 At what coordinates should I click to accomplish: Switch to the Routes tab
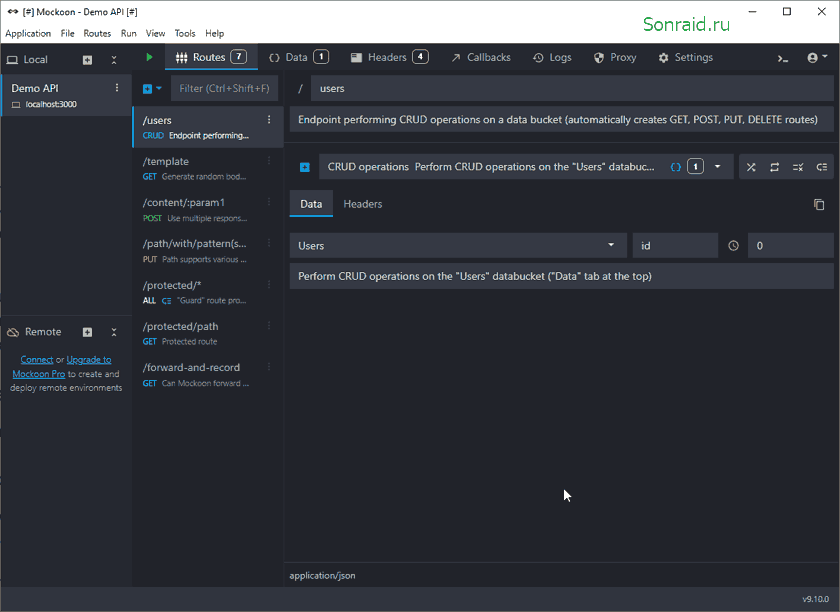pyautogui.click(x=211, y=57)
